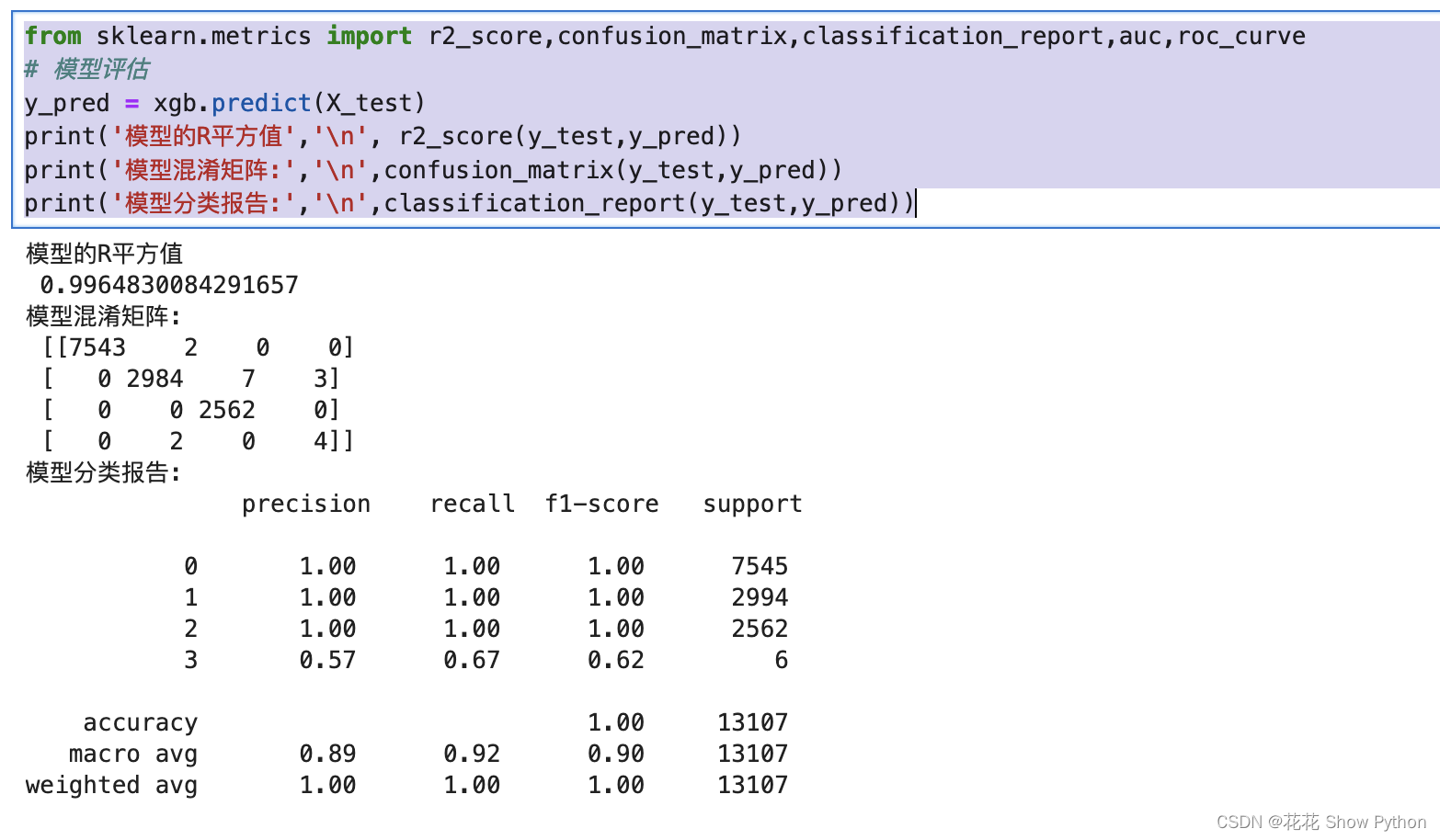Click macro avg precision value 0.89
The image size is (1440, 840).
[328, 754]
